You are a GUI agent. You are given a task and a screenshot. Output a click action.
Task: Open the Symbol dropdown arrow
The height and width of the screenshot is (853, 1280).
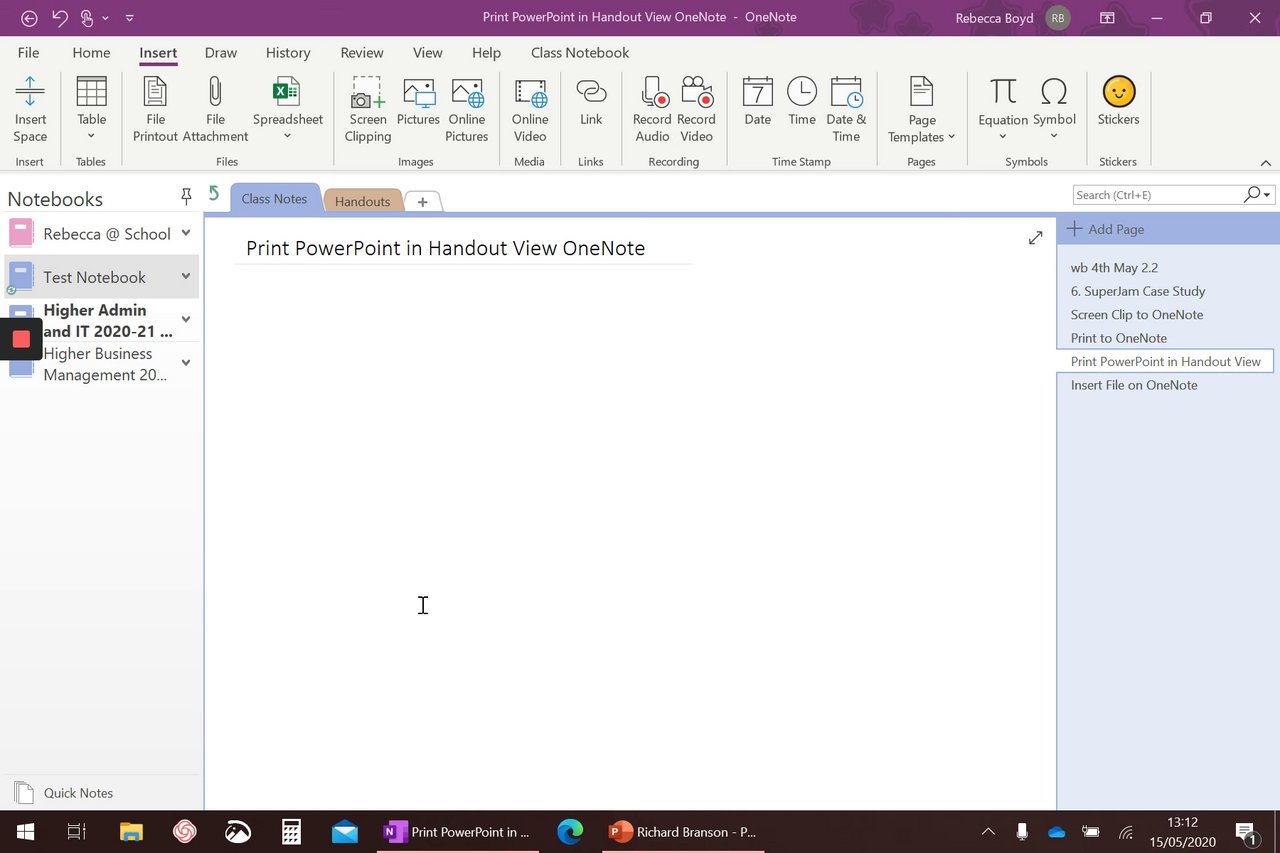1054,137
